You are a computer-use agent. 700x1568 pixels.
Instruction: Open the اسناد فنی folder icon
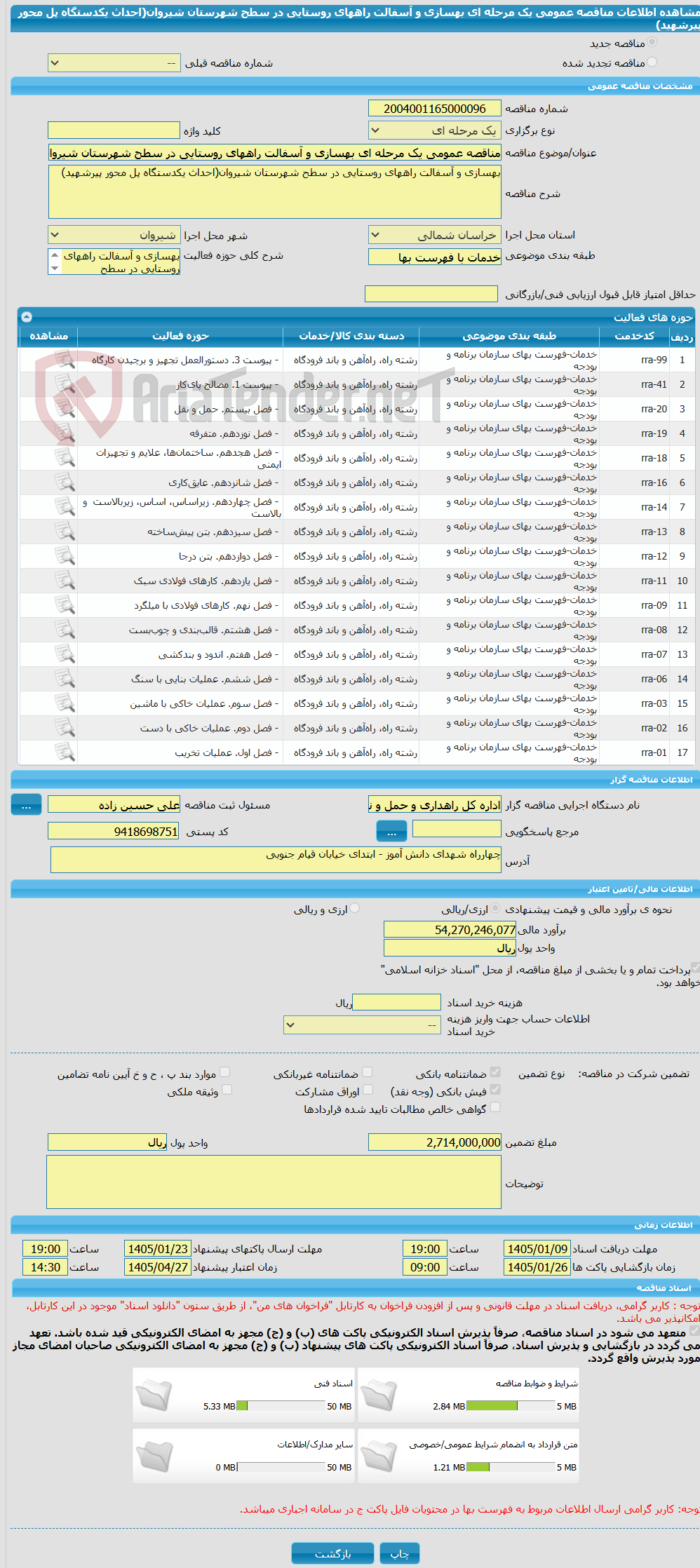pos(154,1395)
